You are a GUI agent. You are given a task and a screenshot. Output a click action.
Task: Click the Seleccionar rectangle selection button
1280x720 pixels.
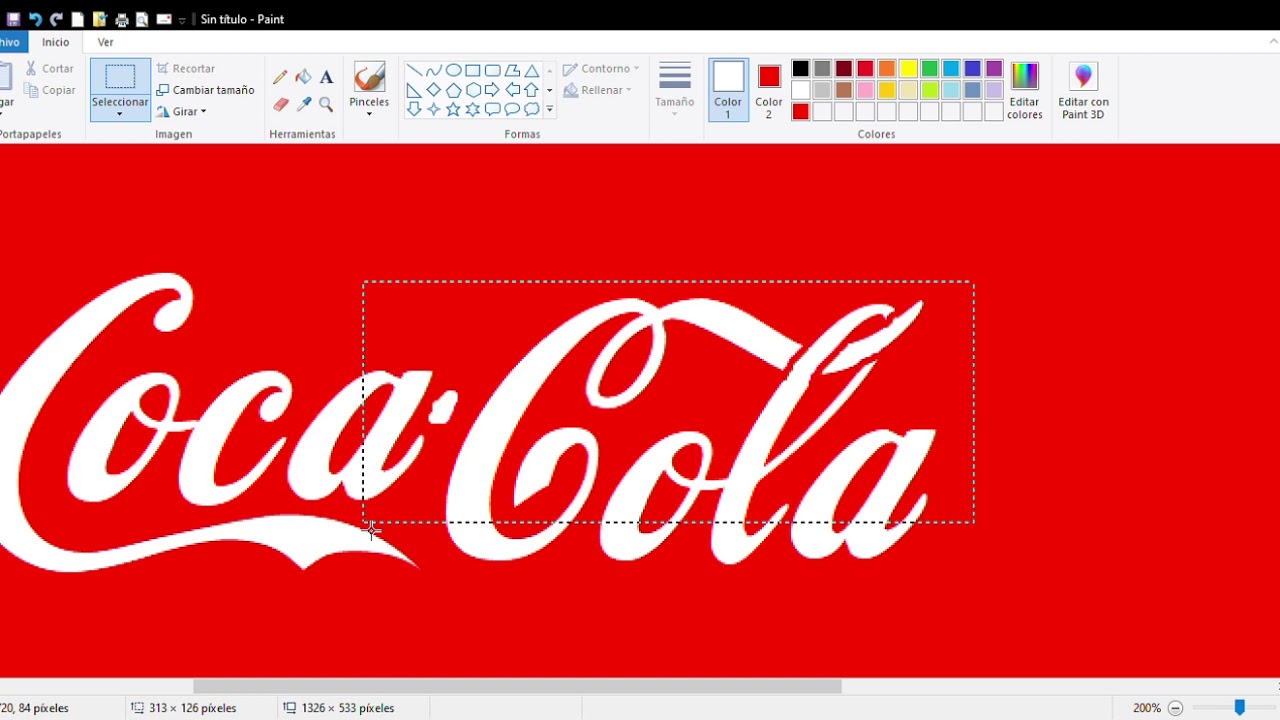tap(120, 77)
